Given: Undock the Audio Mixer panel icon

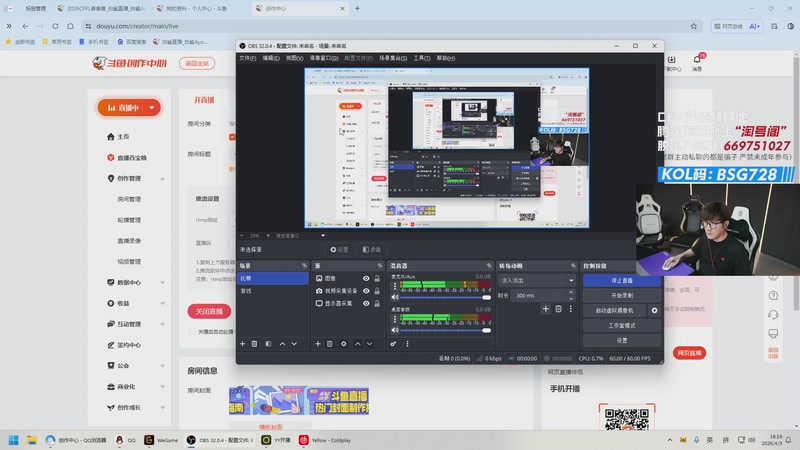Looking at the screenshot, I should point(489,266).
